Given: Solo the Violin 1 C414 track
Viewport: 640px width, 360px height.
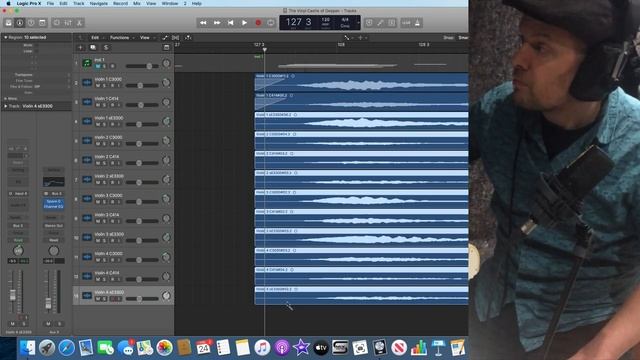Looking at the screenshot, I should click(x=104, y=105).
